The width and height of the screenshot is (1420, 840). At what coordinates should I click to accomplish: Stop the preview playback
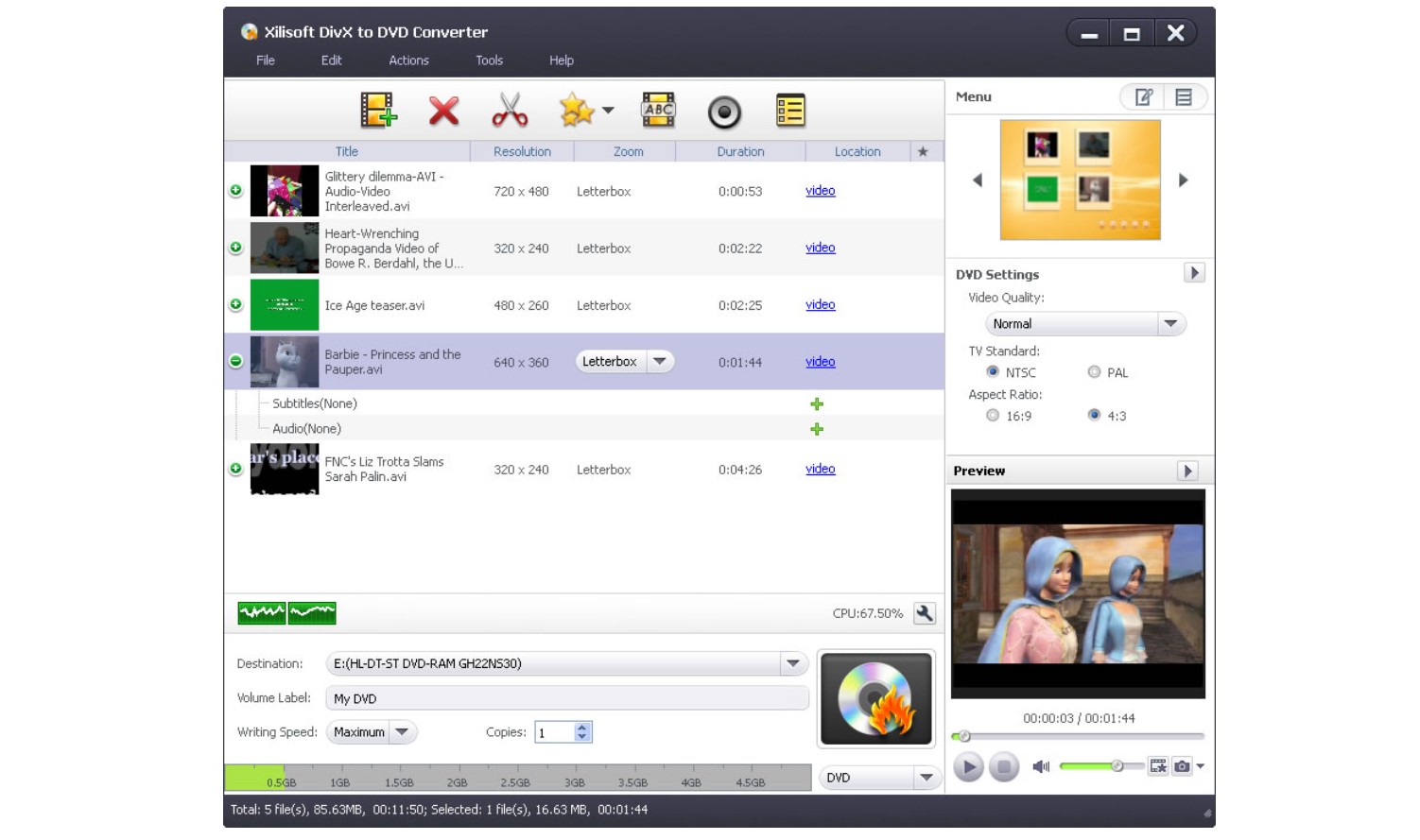1004,766
